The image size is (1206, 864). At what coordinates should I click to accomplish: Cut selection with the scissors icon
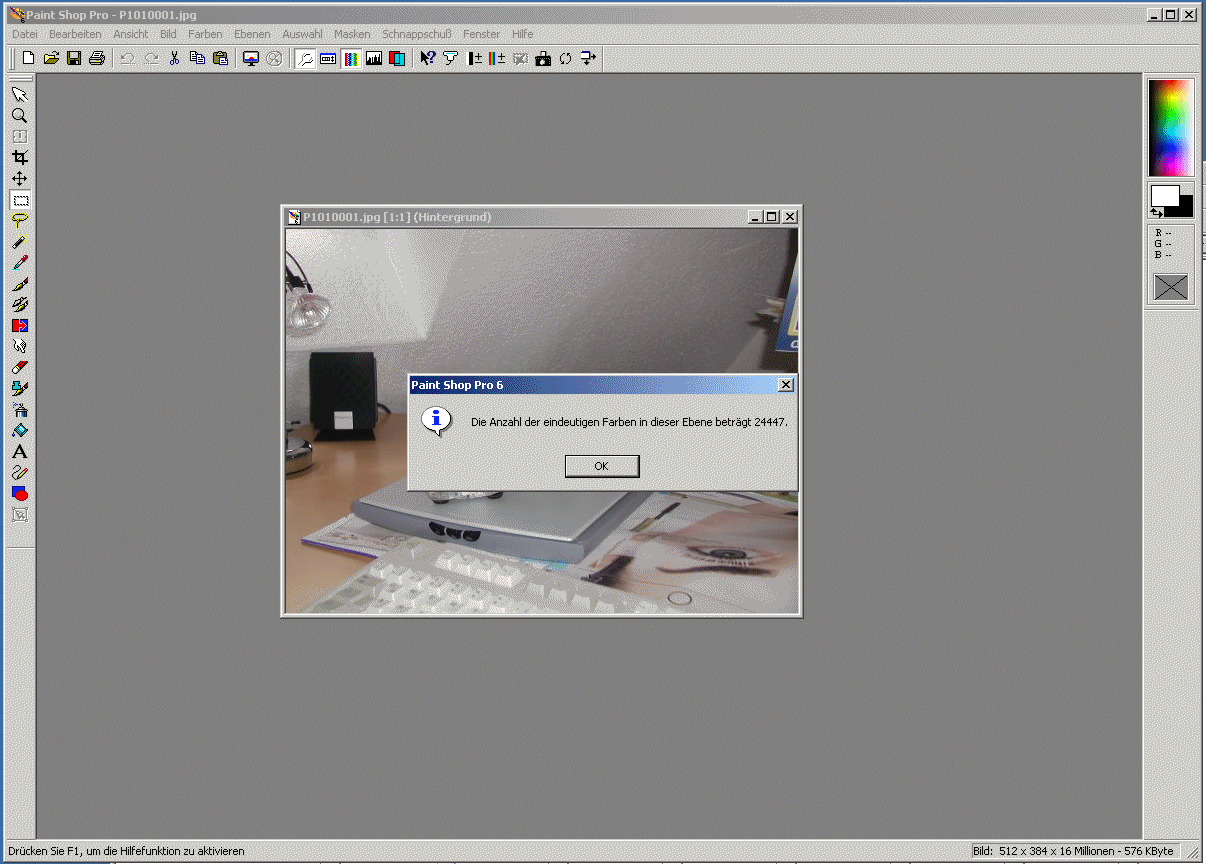(x=174, y=59)
